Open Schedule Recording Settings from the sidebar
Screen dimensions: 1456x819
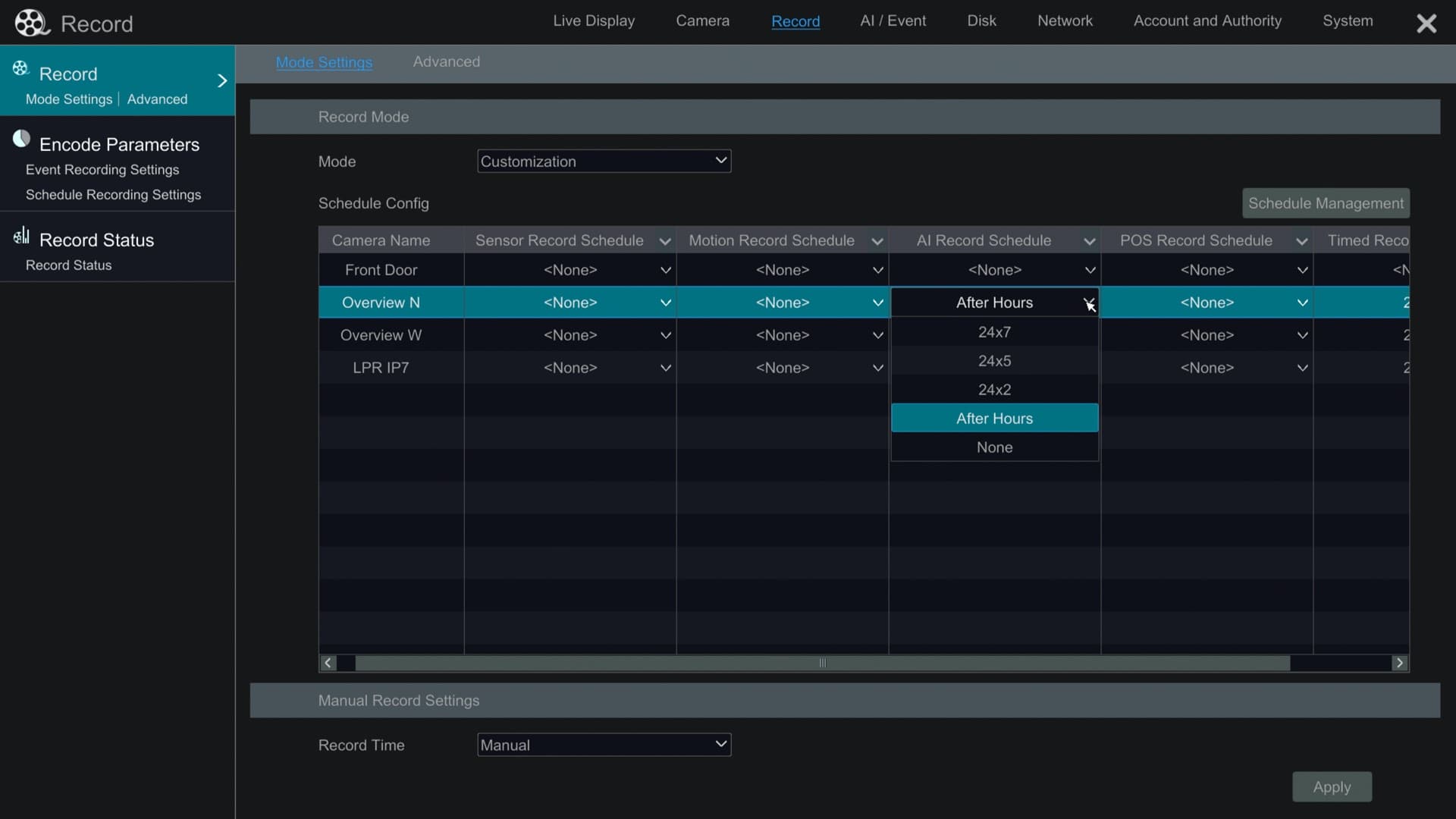(114, 194)
